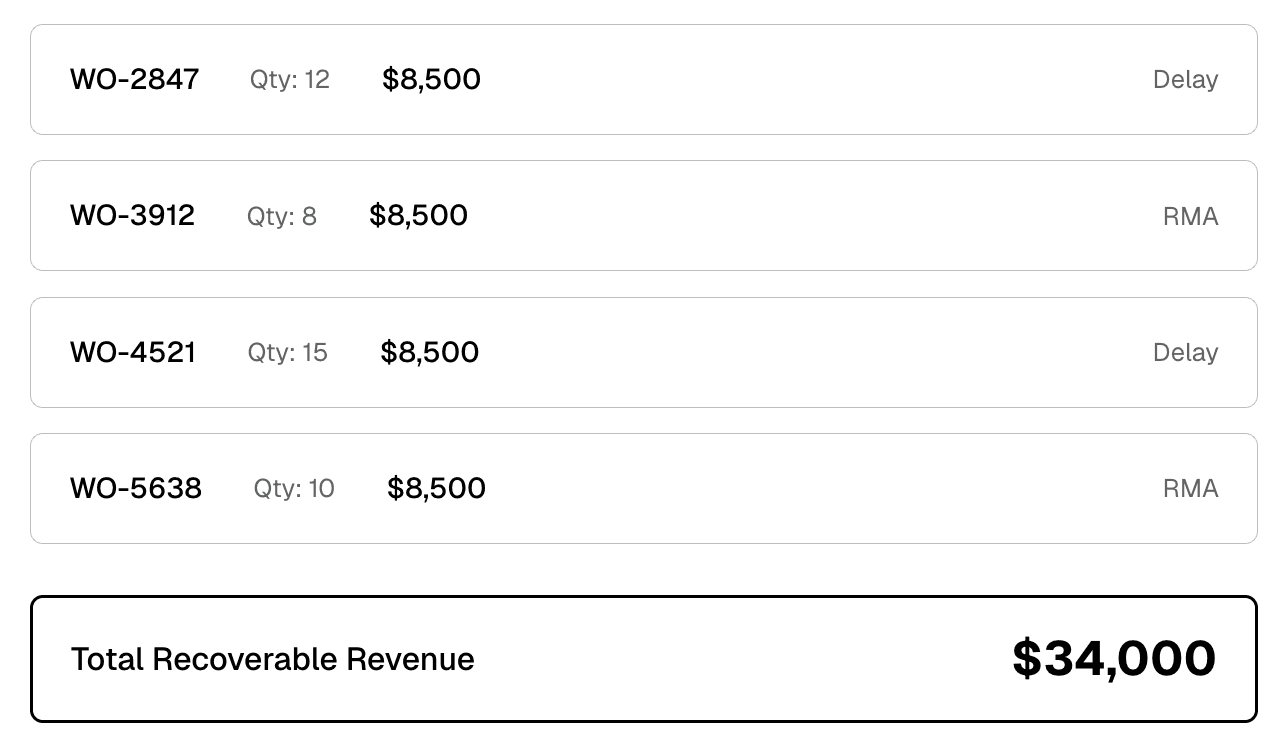Viewport: 1270px width, 742px height.
Task: Click the Delay tag on WO-2847
Action: coord(1184,79)
